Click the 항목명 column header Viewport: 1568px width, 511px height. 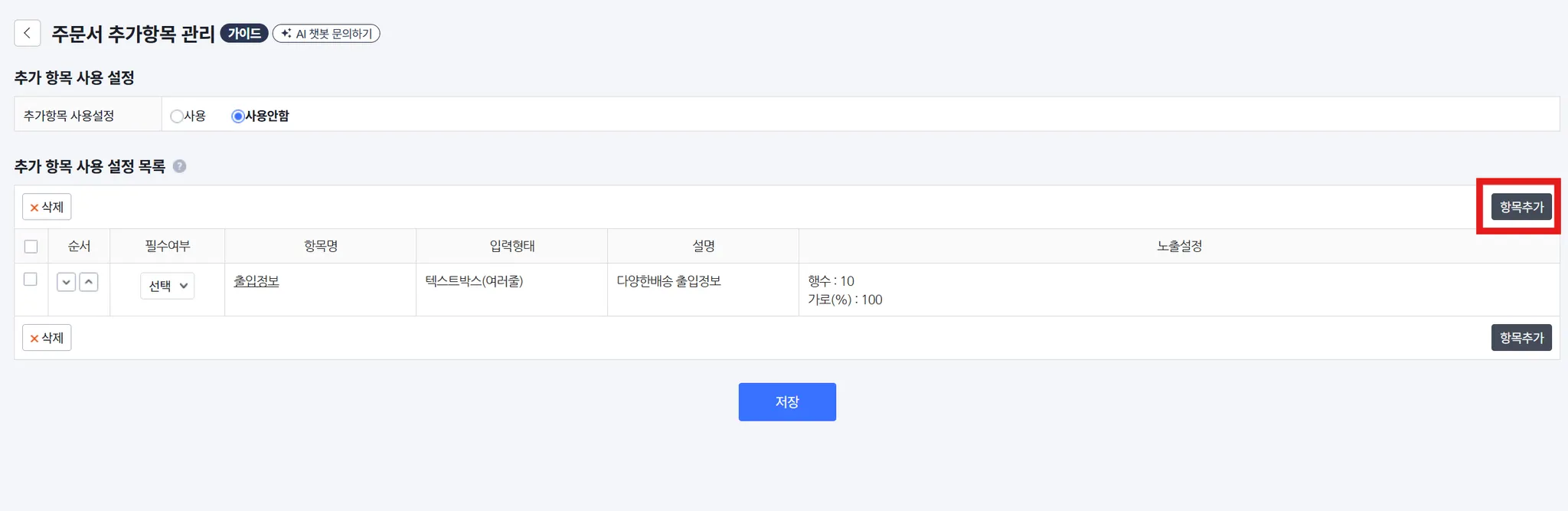click(321, 246)
